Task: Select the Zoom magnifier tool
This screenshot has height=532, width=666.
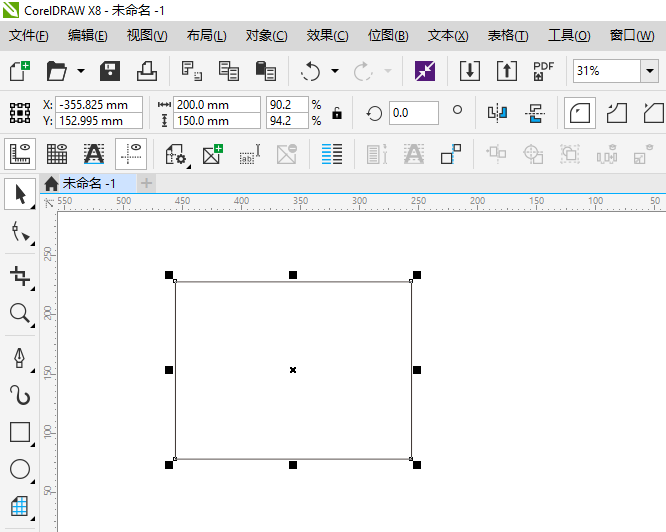Action: [19, 314]
